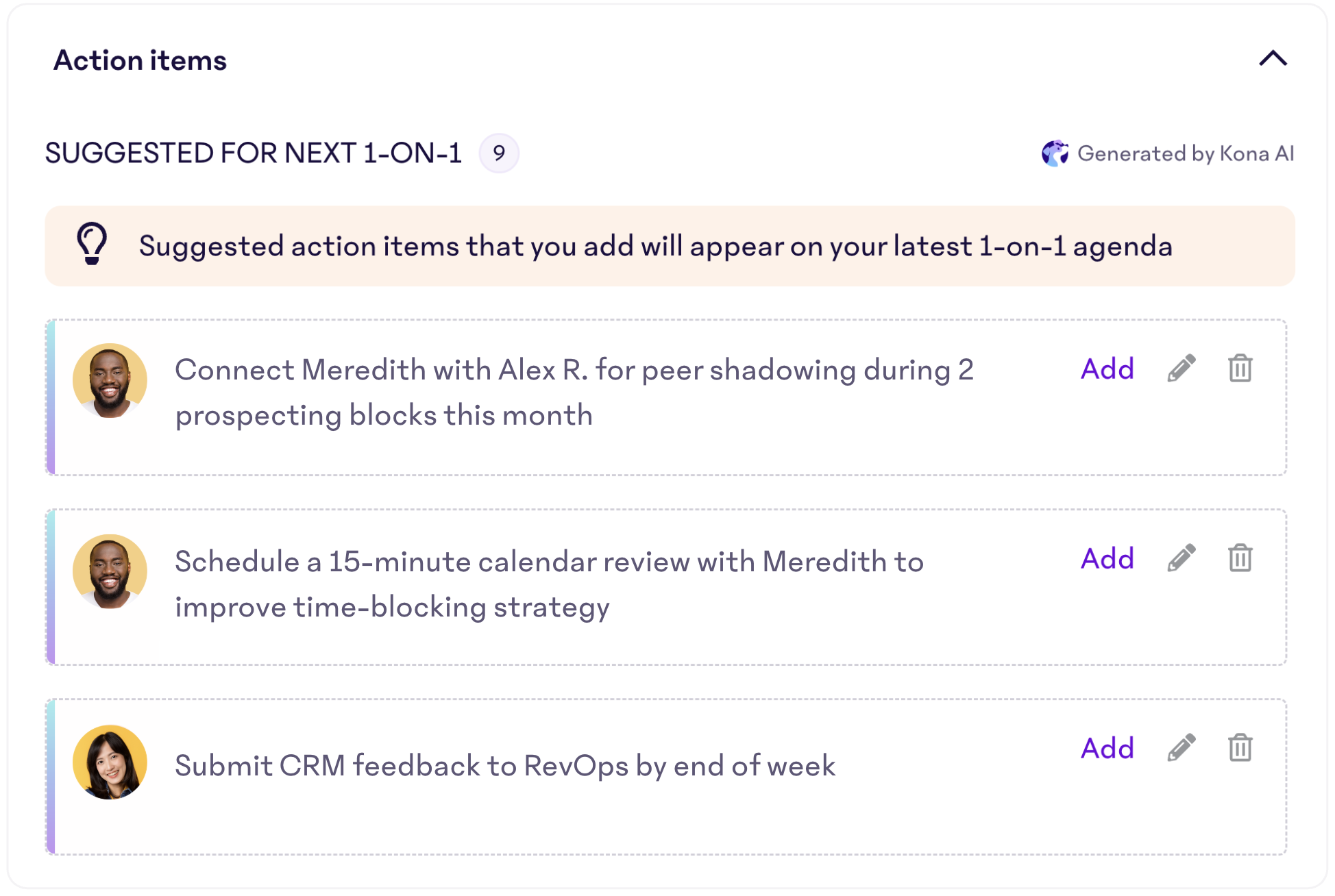1335x896 pixels.
Task: Click the lightbulb tip icon
Action: click(92, 243)
